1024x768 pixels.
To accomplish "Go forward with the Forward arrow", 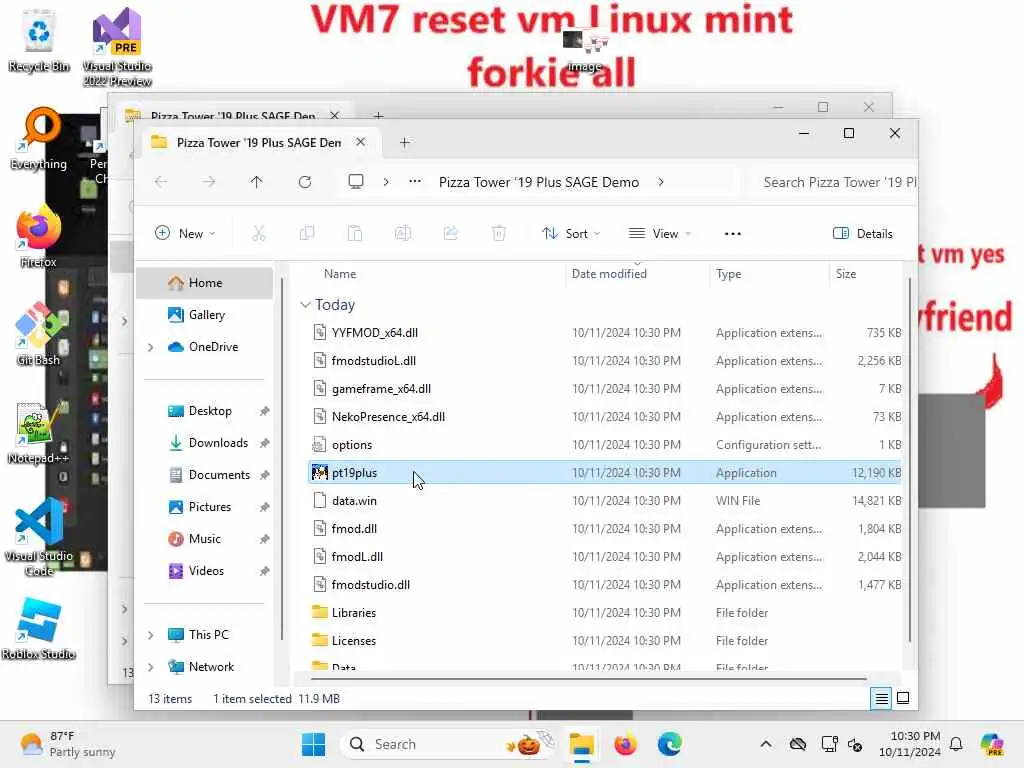I will coord(208,182).
